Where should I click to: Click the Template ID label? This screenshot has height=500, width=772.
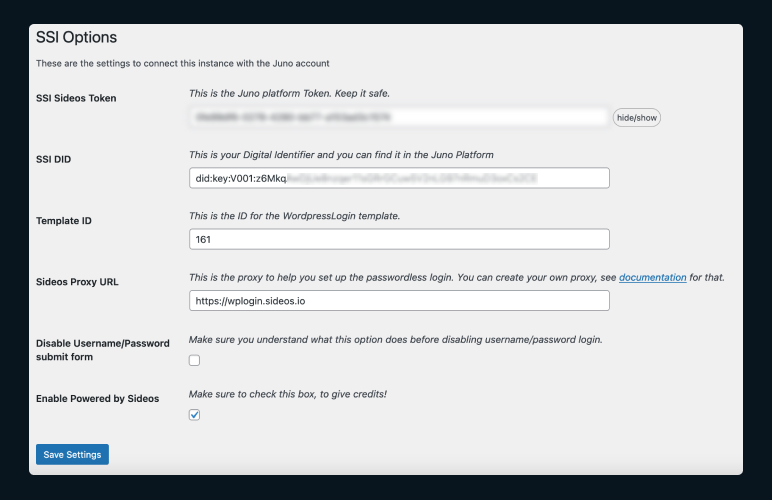(62, 220)
